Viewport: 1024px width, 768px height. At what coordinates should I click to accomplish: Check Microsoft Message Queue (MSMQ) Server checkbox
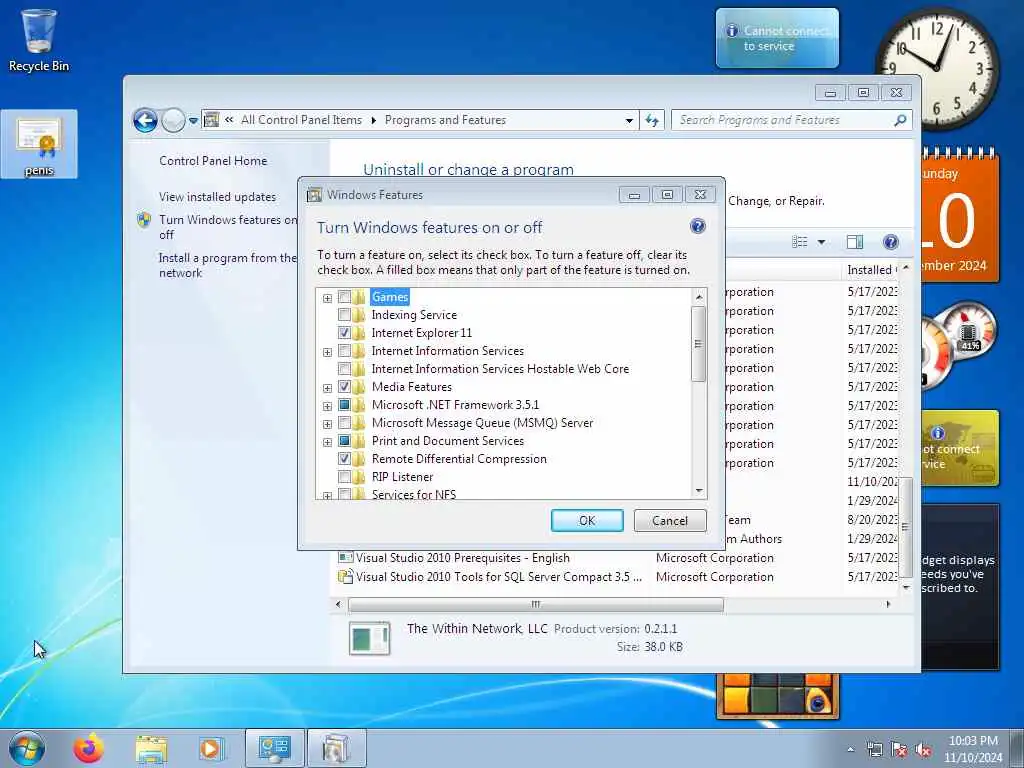(x=344, y=423)
